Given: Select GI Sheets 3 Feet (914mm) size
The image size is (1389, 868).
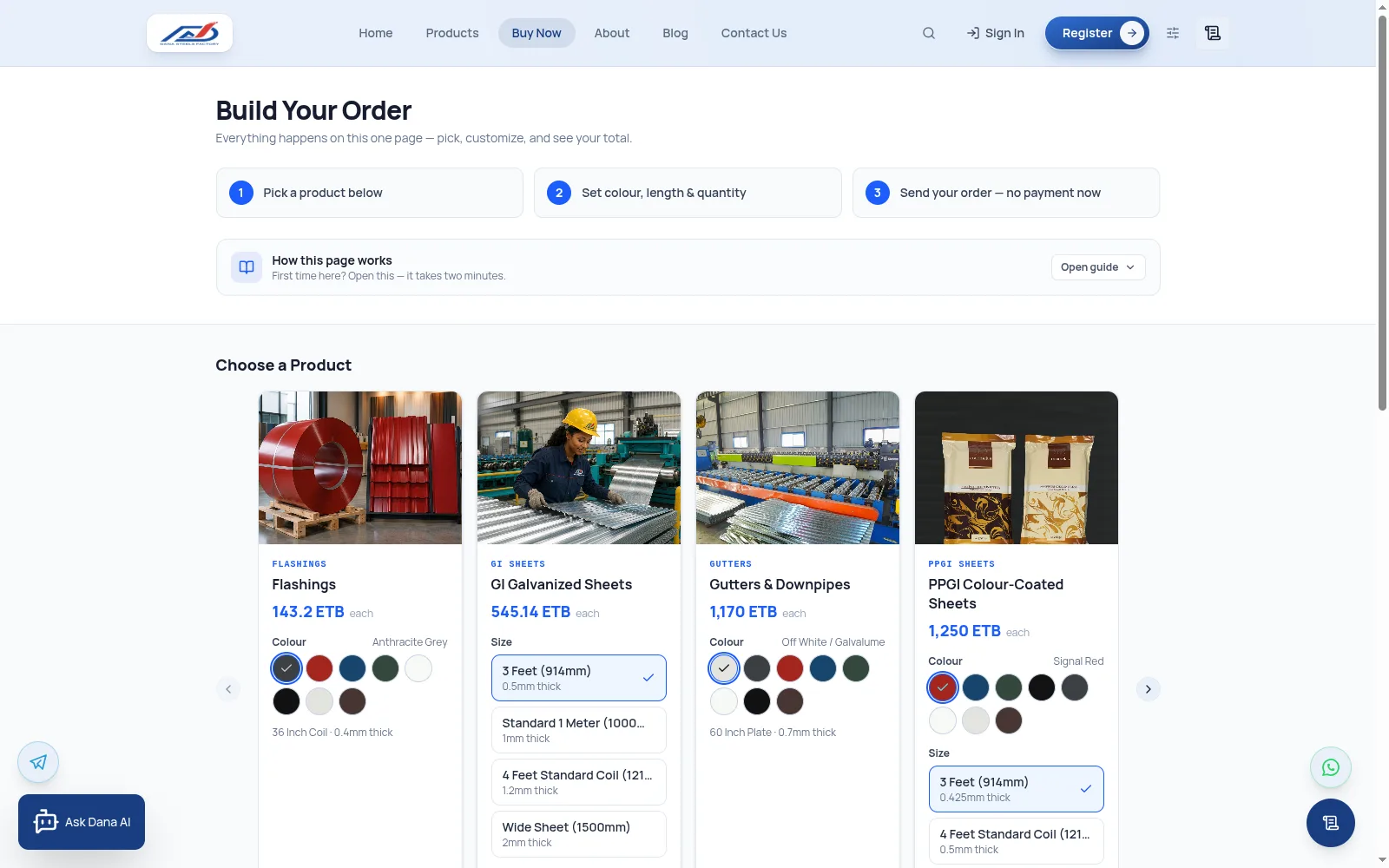Looking at the screenshot, I should point(579,678).
